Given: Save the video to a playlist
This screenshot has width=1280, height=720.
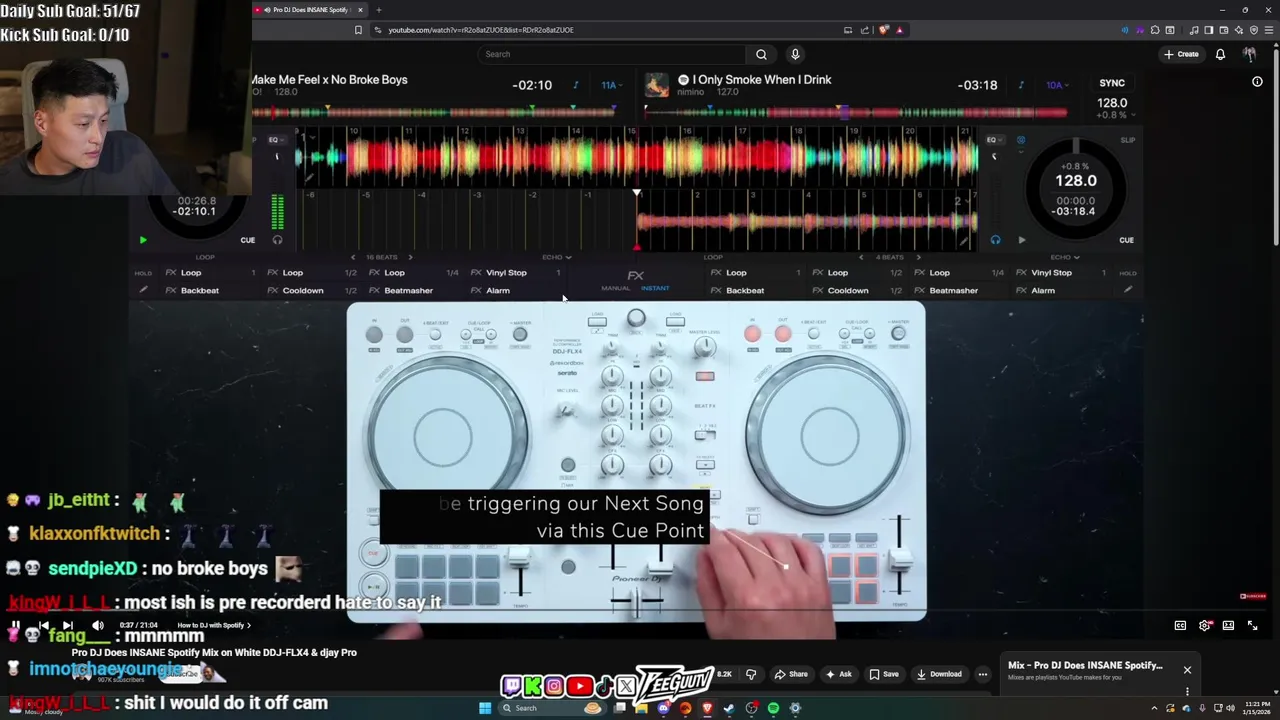Looking at the screenshot, I should (883, 674).
